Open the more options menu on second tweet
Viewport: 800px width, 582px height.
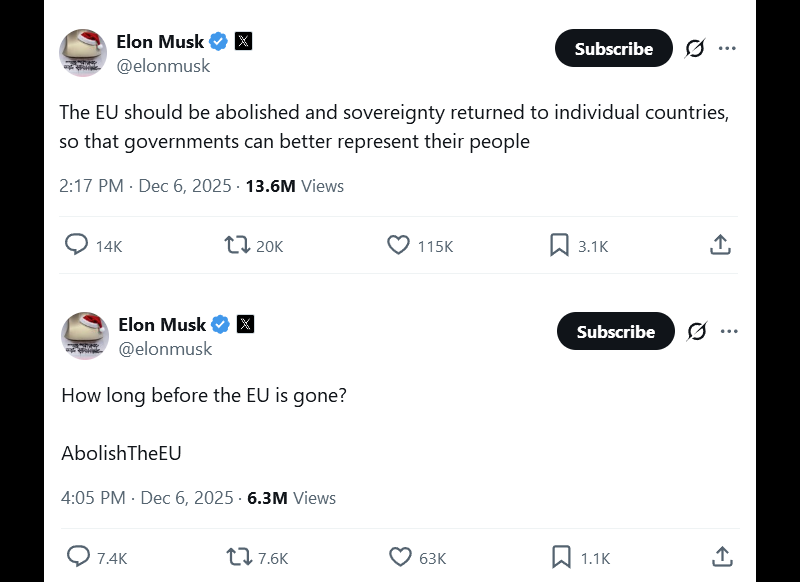[730, 331]
